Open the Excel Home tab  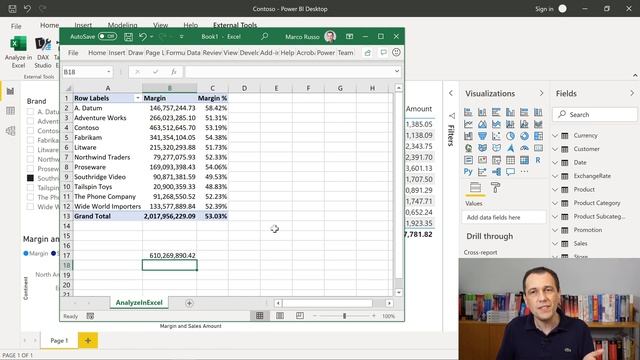click(x=97, y=53)
